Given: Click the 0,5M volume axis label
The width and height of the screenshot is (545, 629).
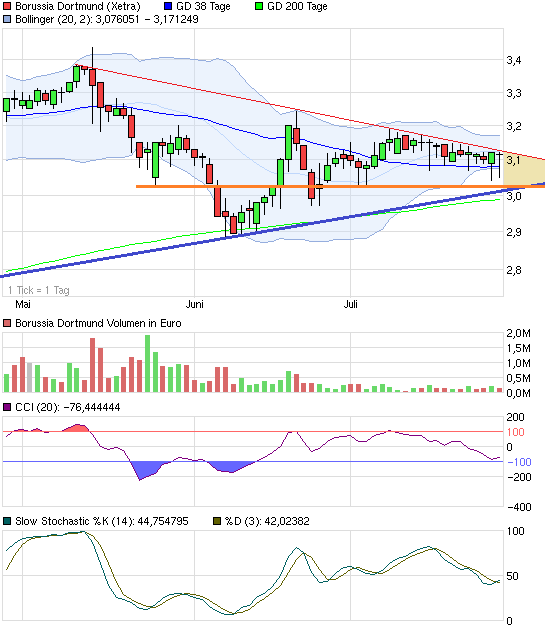Looking at the screenshot, I should pos(519,378).
